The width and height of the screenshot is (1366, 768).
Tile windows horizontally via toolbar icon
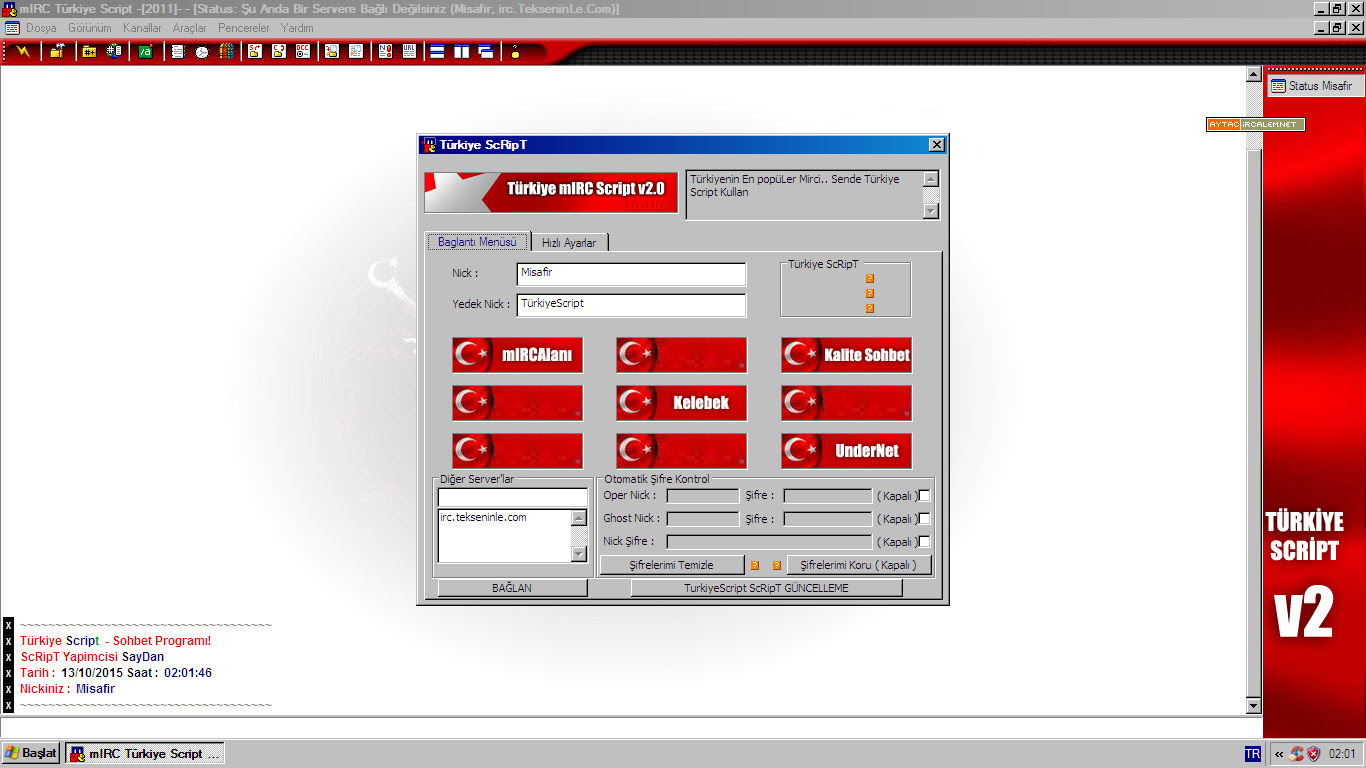click(437, 51)
